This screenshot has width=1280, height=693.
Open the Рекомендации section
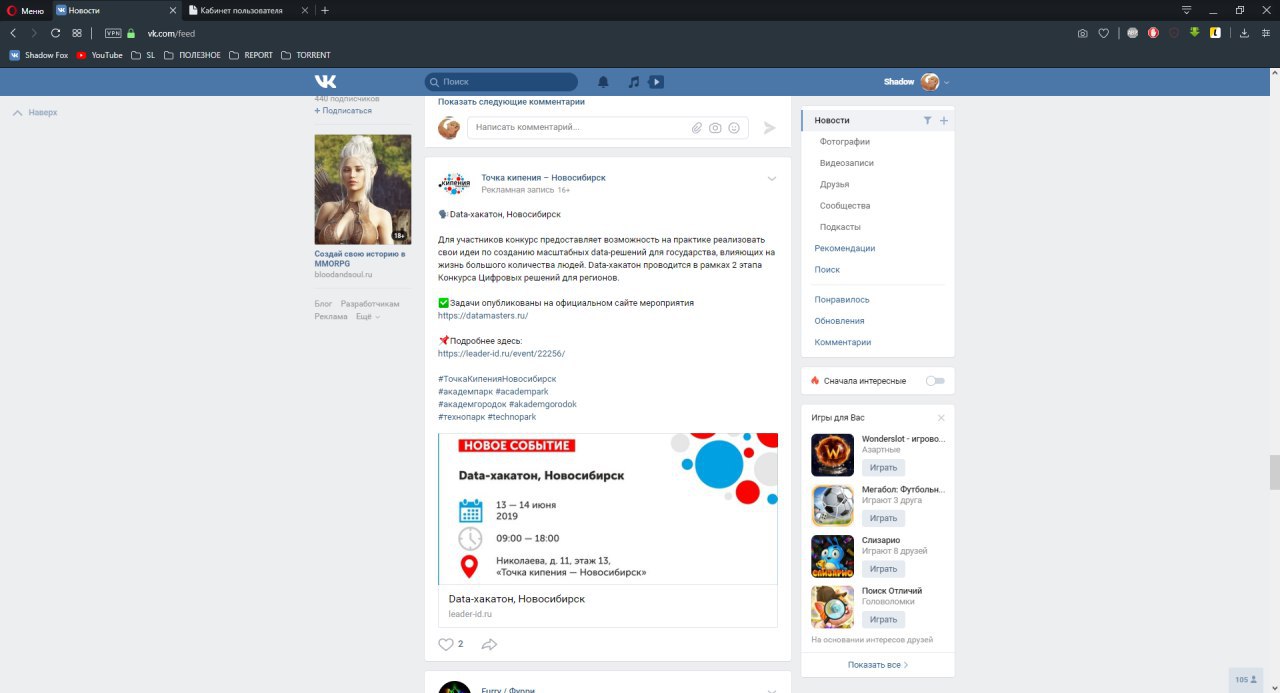click(x=845, y=248)
